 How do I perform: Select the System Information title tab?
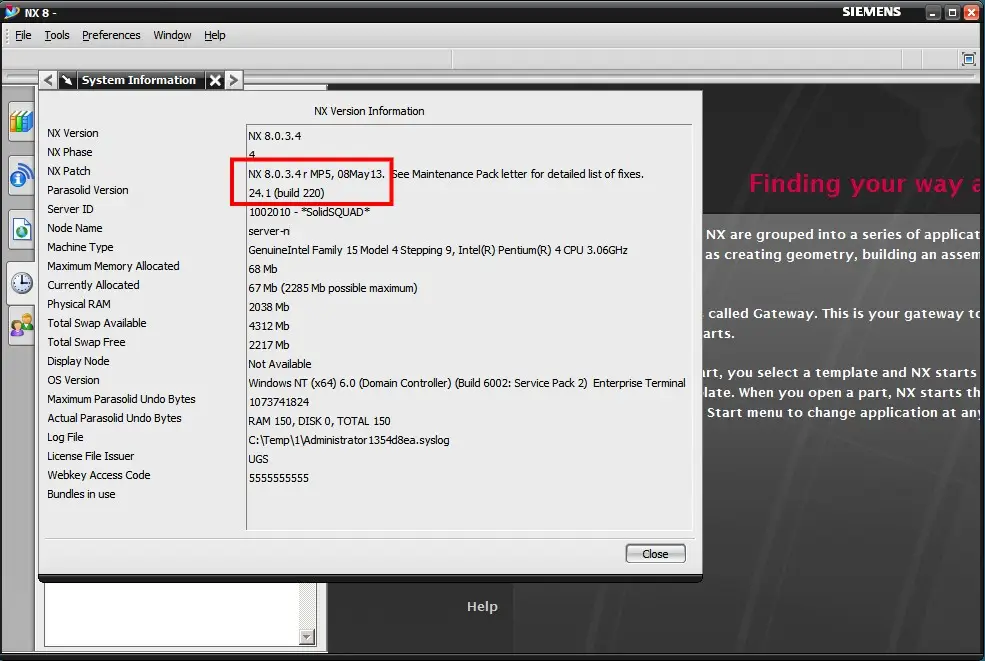[x=139, y=80]
